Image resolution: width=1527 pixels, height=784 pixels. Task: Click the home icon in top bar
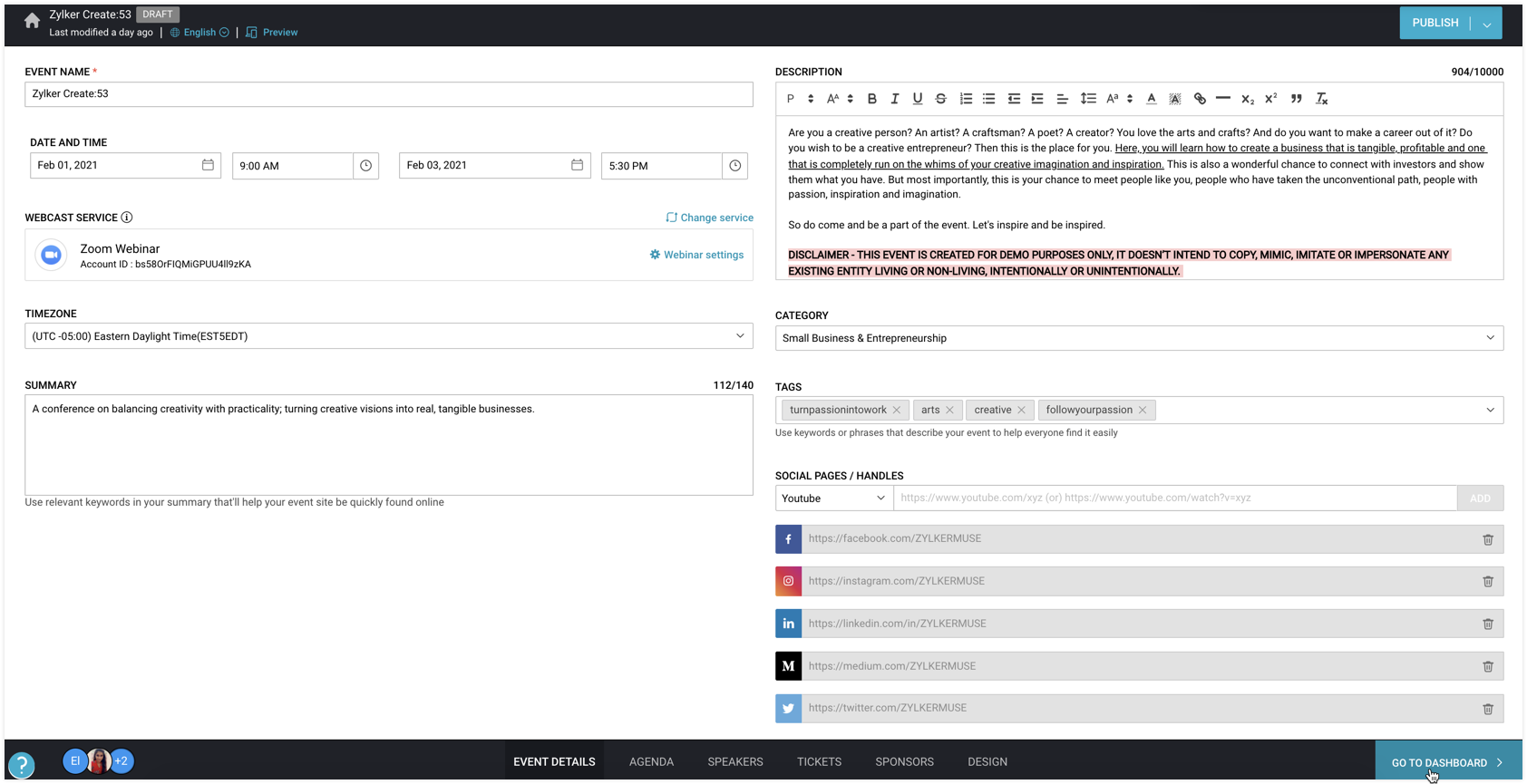click(x=33, y=22)
